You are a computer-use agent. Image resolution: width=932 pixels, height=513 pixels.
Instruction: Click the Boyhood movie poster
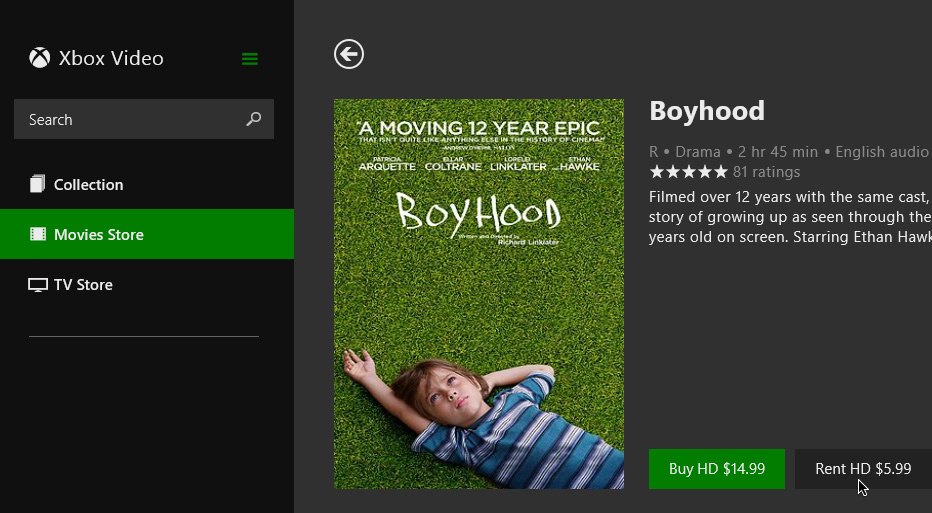(478, 294)
